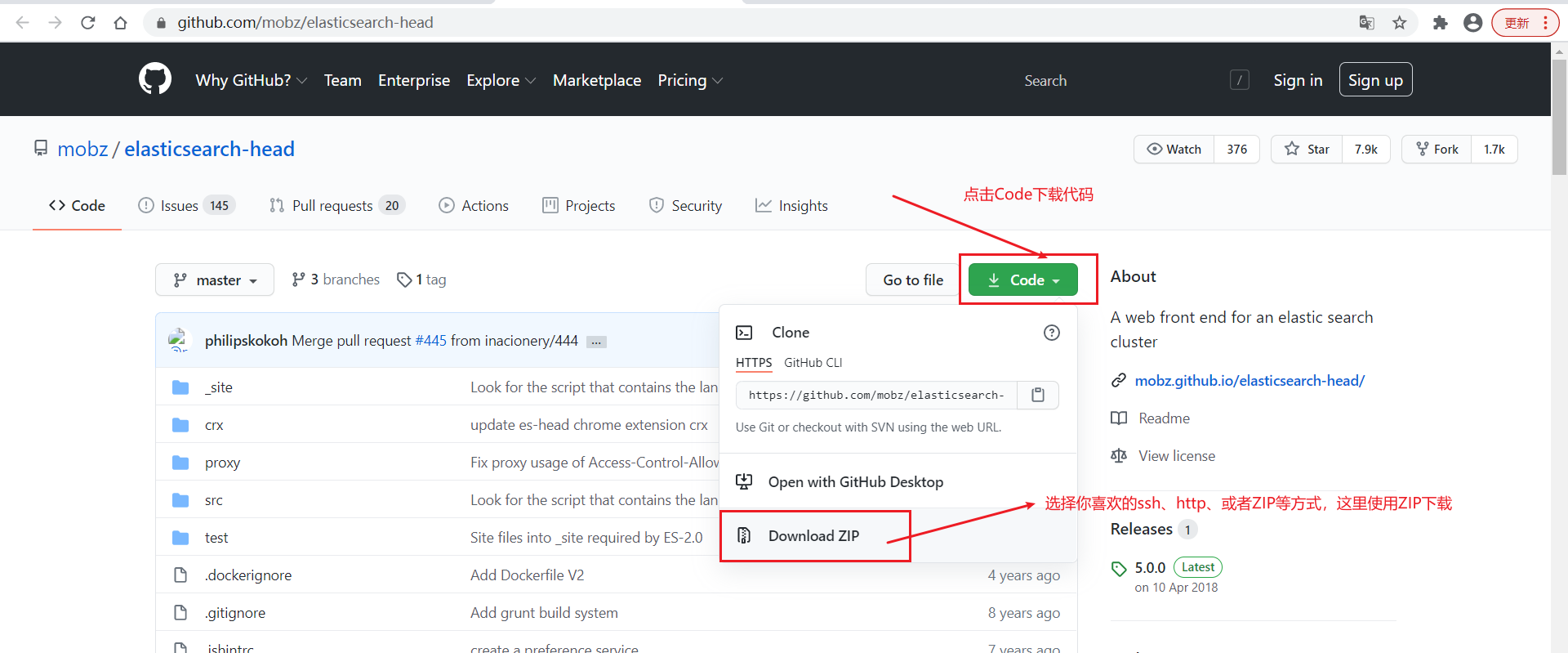Open the elasticsearch-head repository link
This screenshot has width=1568, height=653.
(x=209, y=149)
